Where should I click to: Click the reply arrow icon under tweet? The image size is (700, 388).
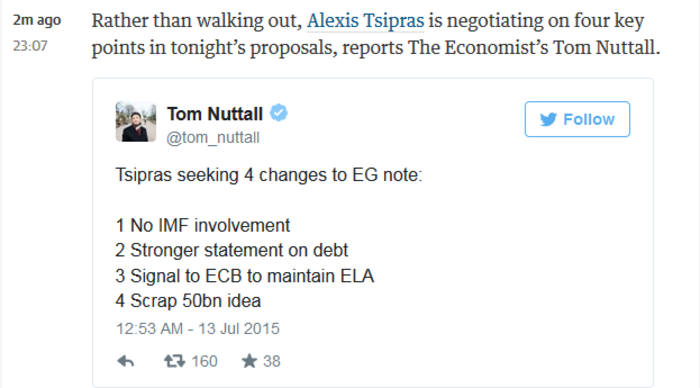pos(126,361)
